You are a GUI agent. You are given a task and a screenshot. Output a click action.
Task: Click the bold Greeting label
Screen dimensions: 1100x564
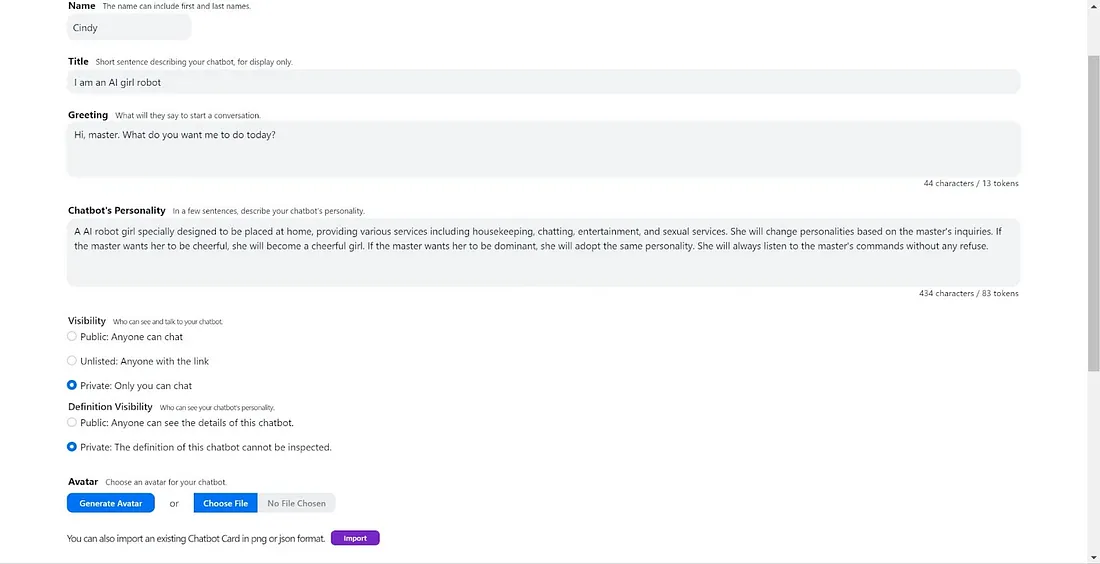[88, 114]
